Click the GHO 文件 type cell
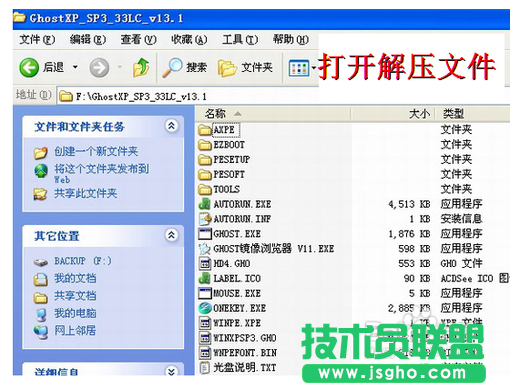 462,263
